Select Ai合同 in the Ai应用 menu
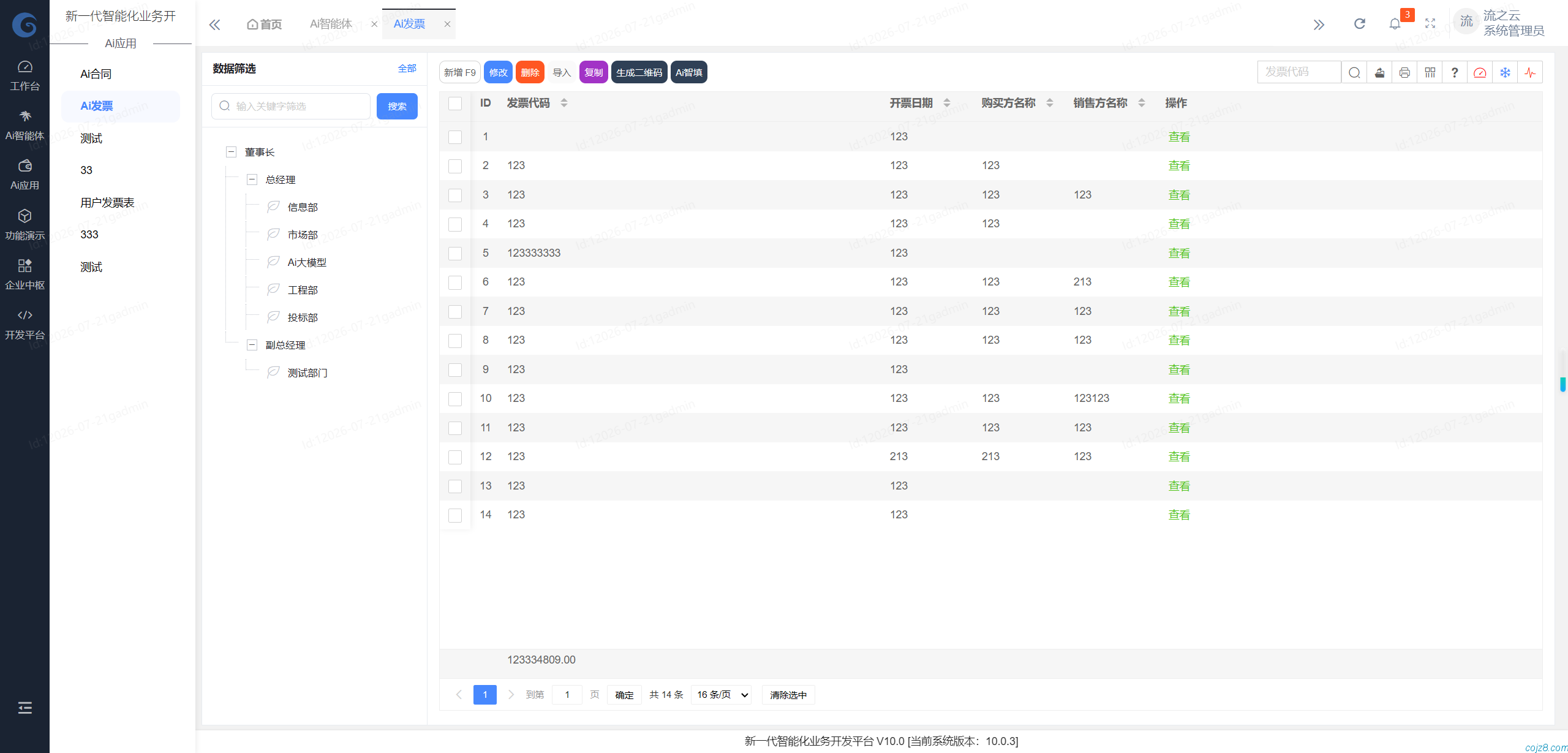This screenshot has width=1568, height=753. tap(96, 74)
